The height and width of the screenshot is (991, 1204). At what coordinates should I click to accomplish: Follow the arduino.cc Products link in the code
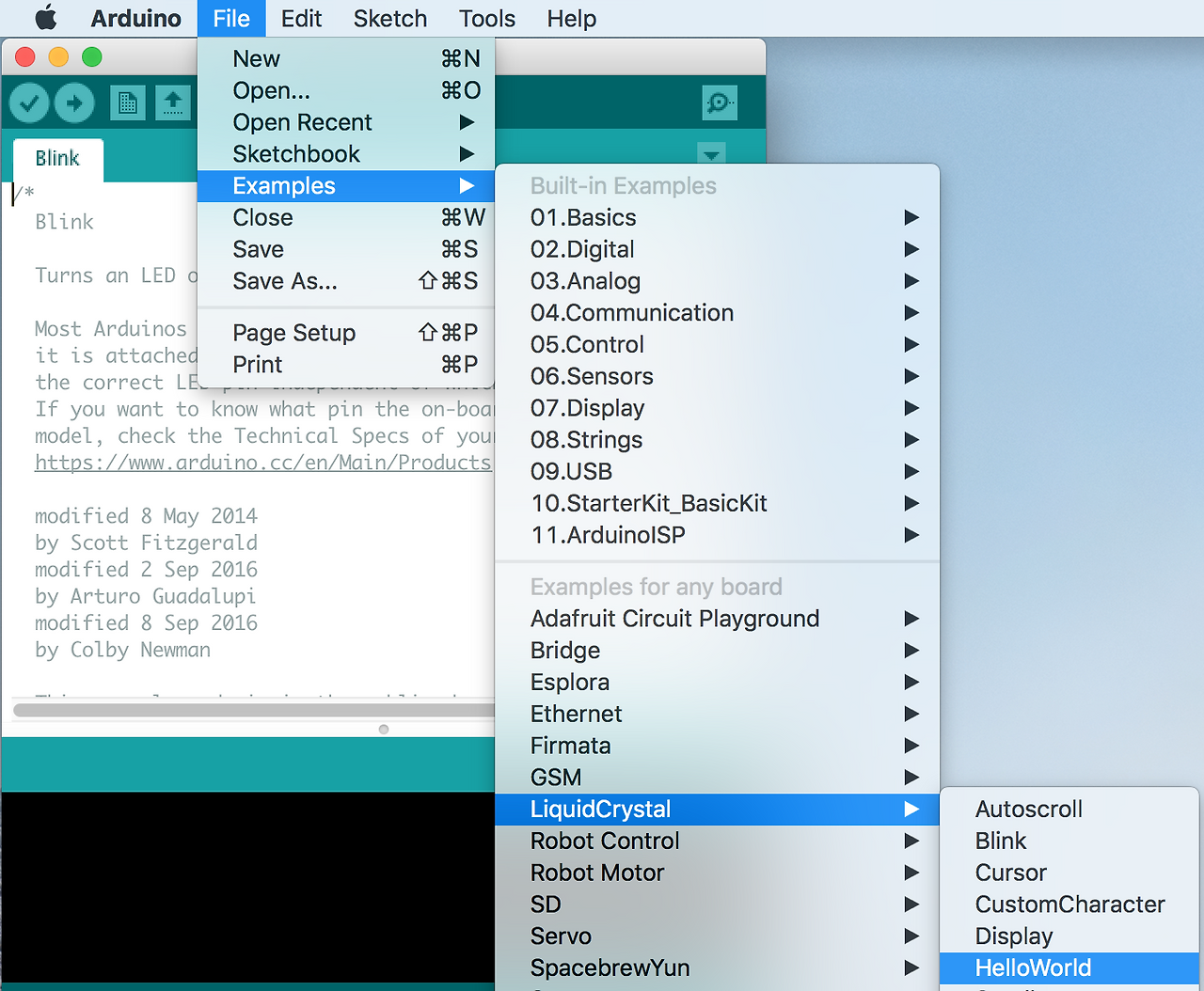tap(263, 462)
